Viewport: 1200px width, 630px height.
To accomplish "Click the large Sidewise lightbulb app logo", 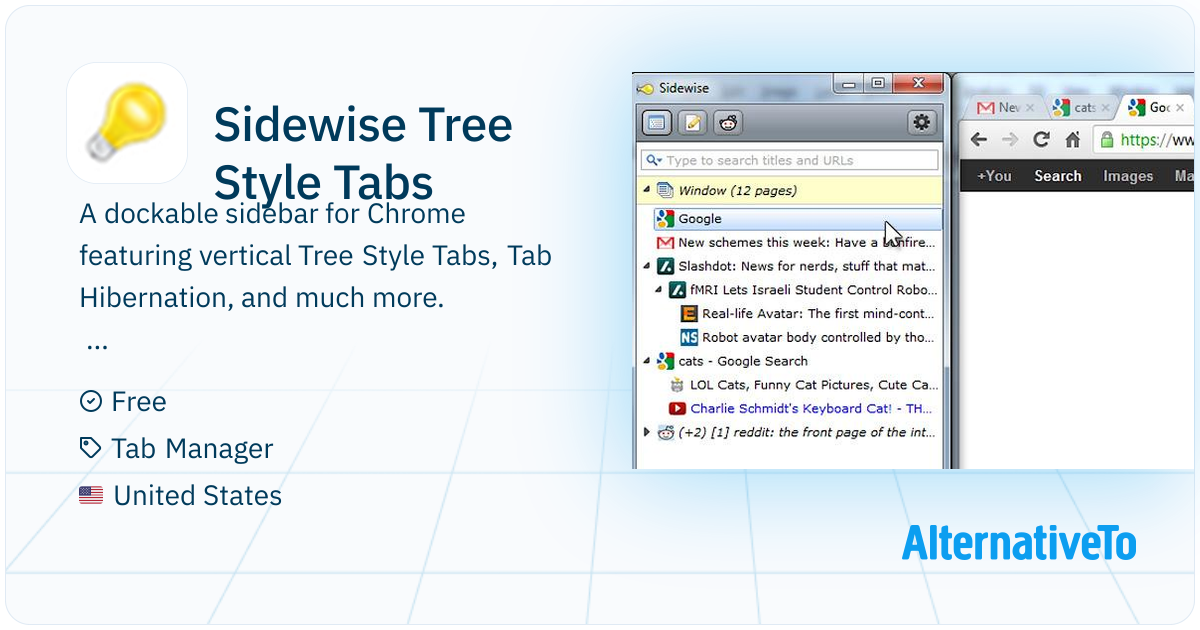I will point(127,123).
